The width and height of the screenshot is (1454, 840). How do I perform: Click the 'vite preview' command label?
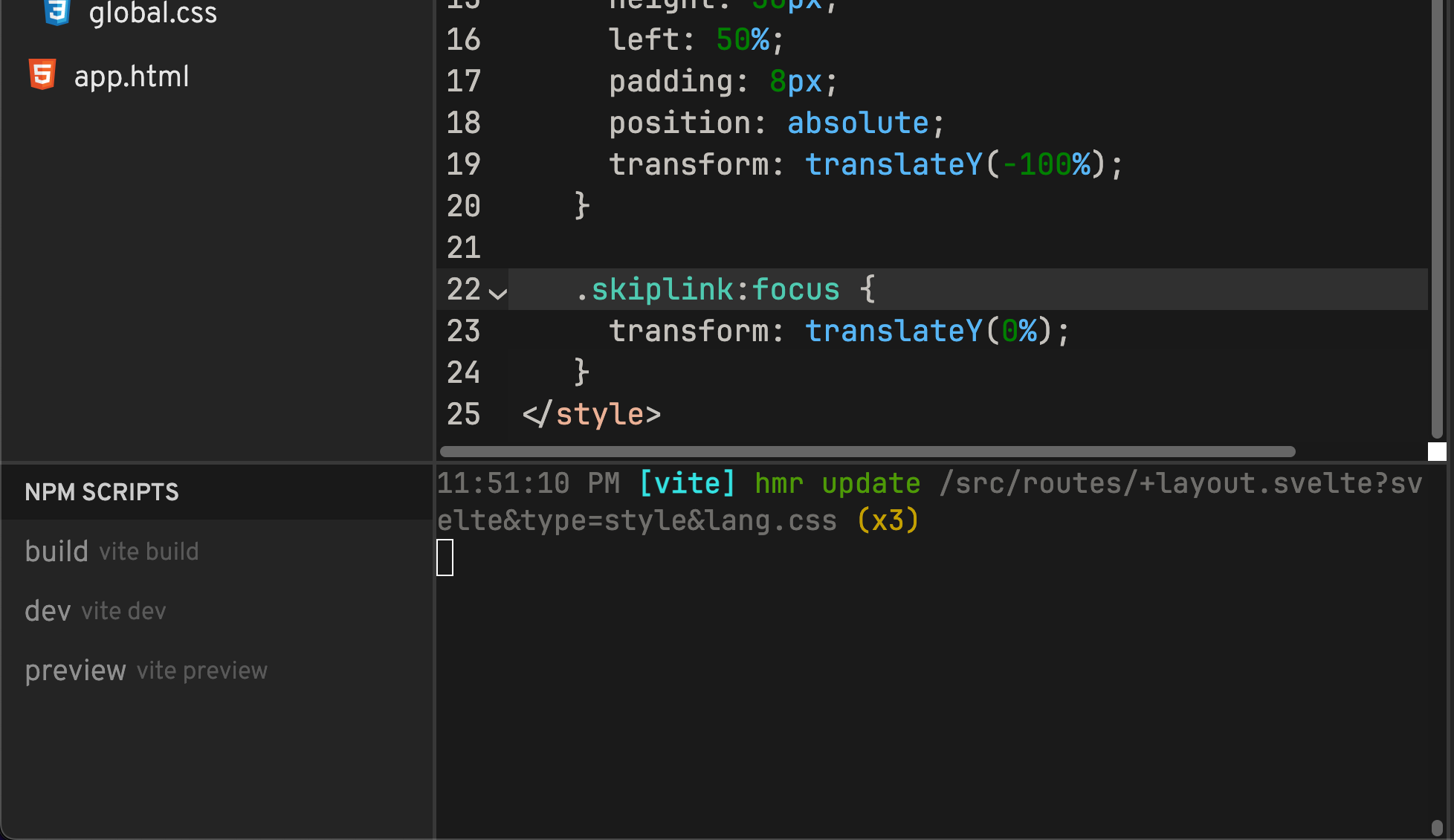[x=201, y=670]
